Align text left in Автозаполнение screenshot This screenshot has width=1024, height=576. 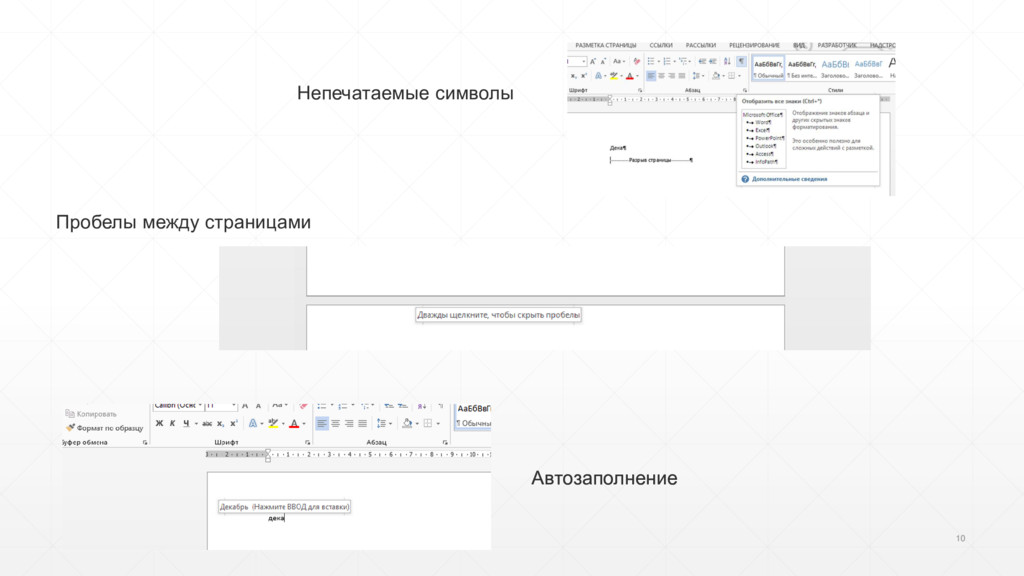pos(322,424)
